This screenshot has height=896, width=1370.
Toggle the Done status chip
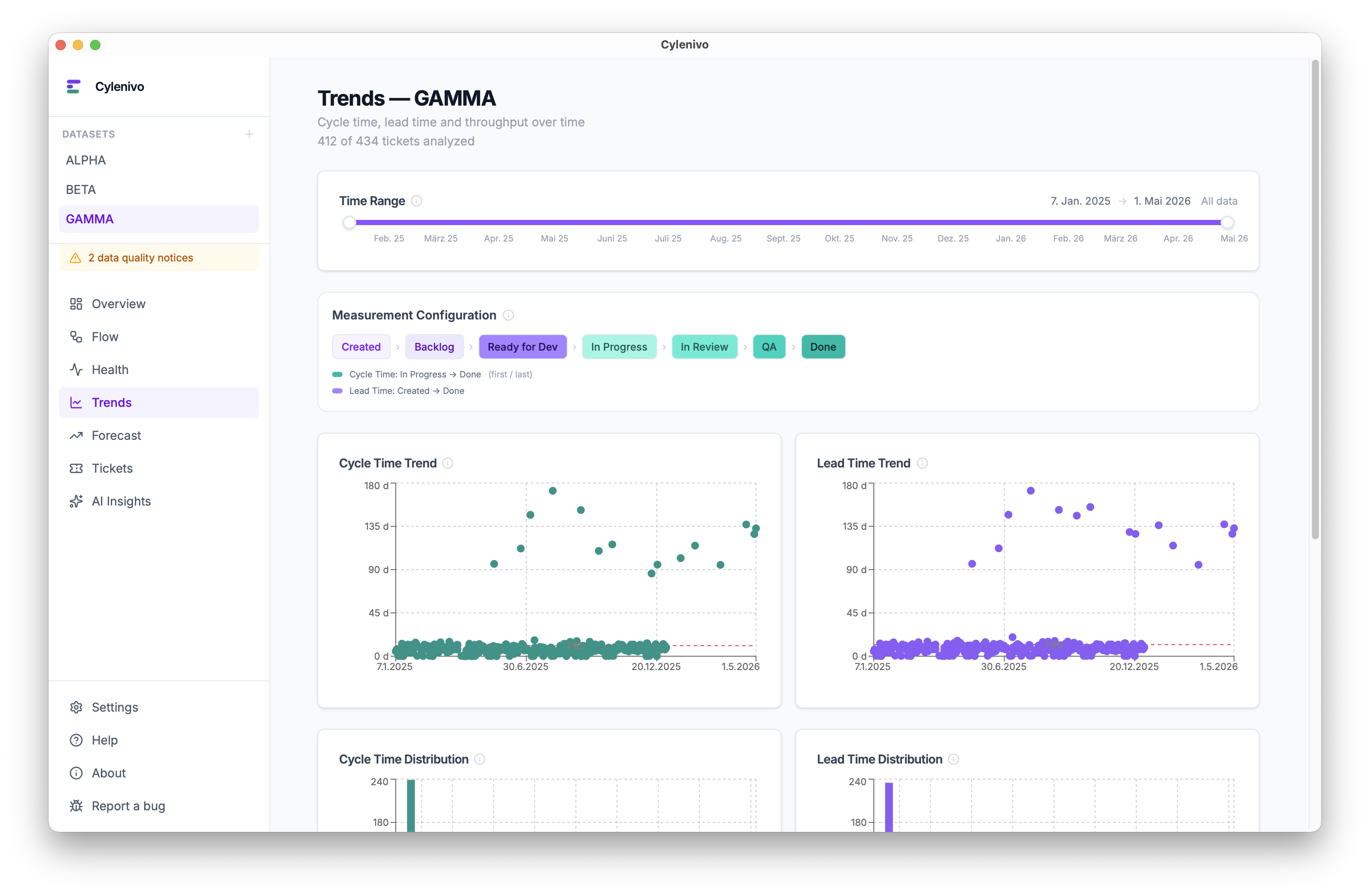pos(823,347)
